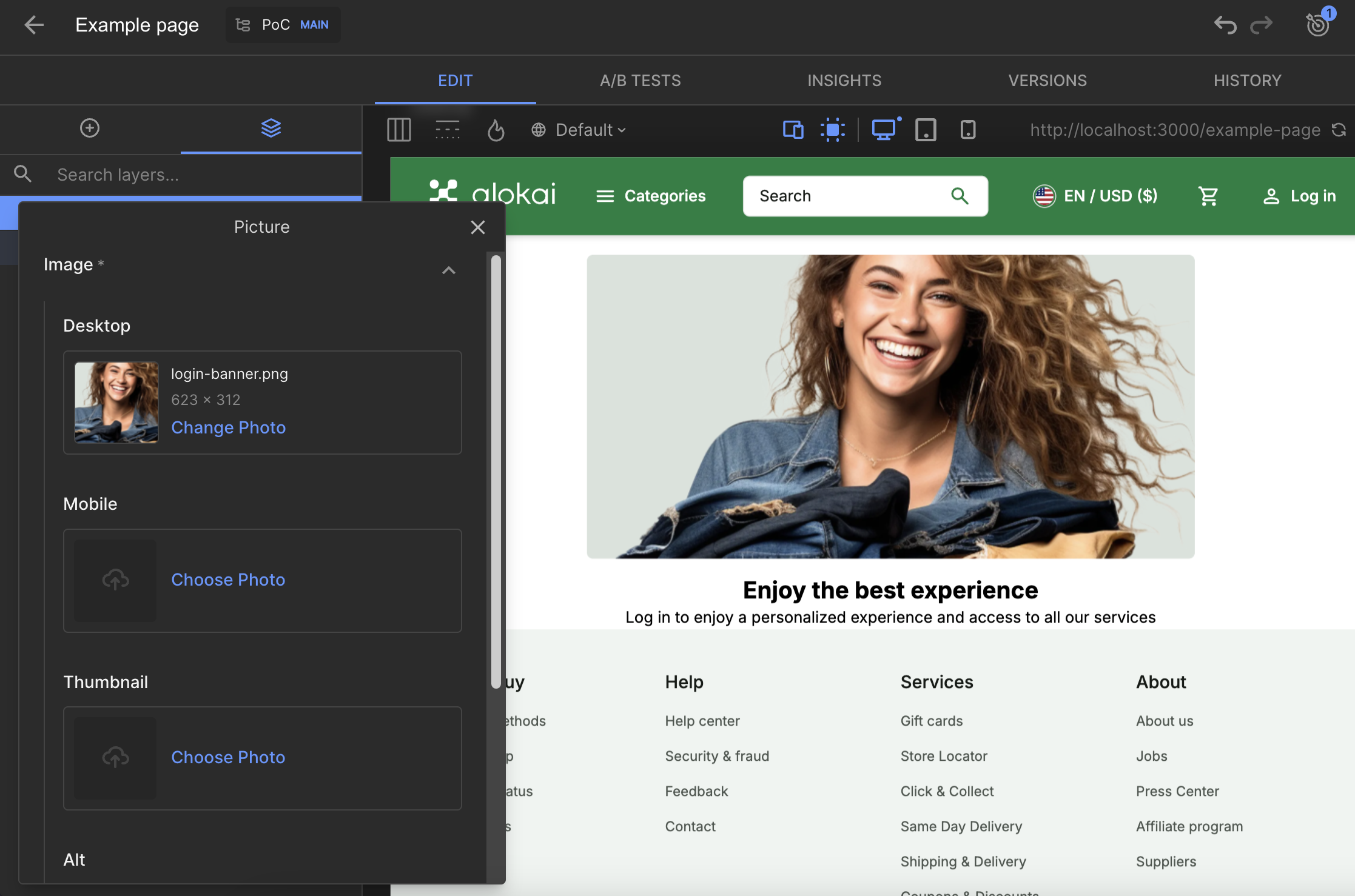
Task: Click the storefront search magnifier icon
Action: (x=960, y=196)
